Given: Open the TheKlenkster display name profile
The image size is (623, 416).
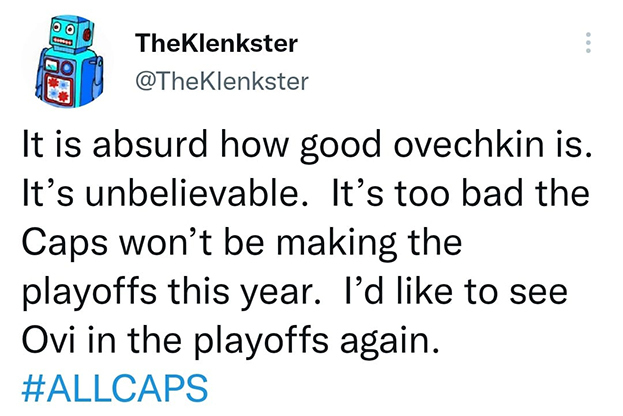Looking at the screenshot, I should coord(214,44).
